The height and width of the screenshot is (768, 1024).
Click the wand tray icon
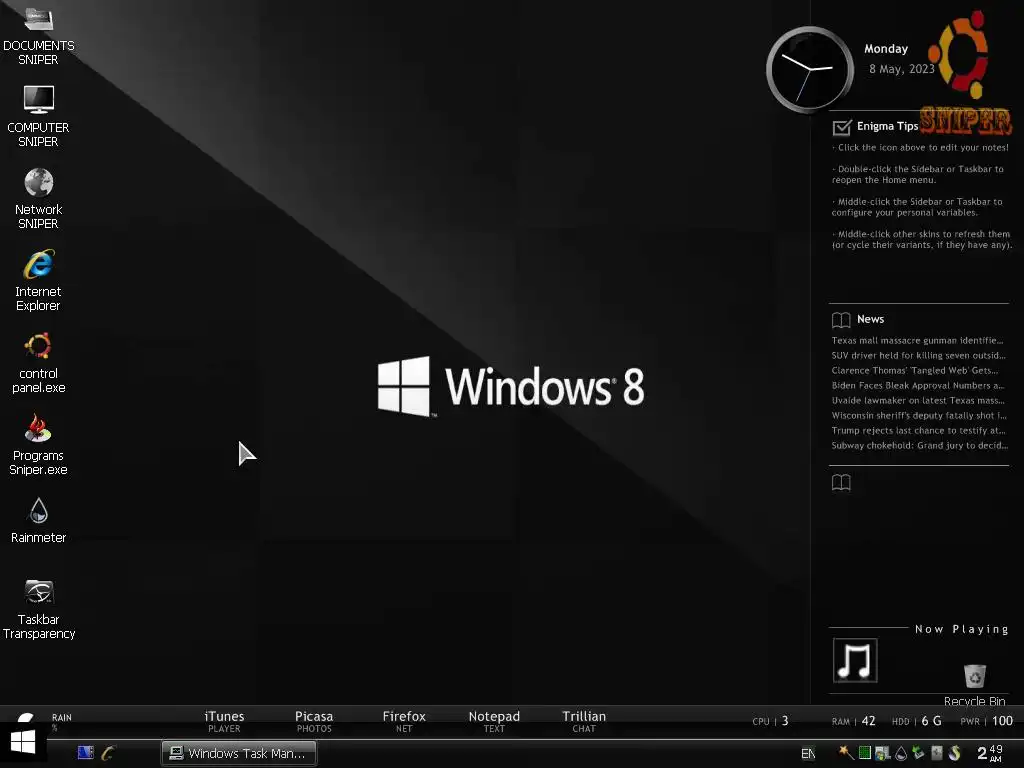point(846,753)
